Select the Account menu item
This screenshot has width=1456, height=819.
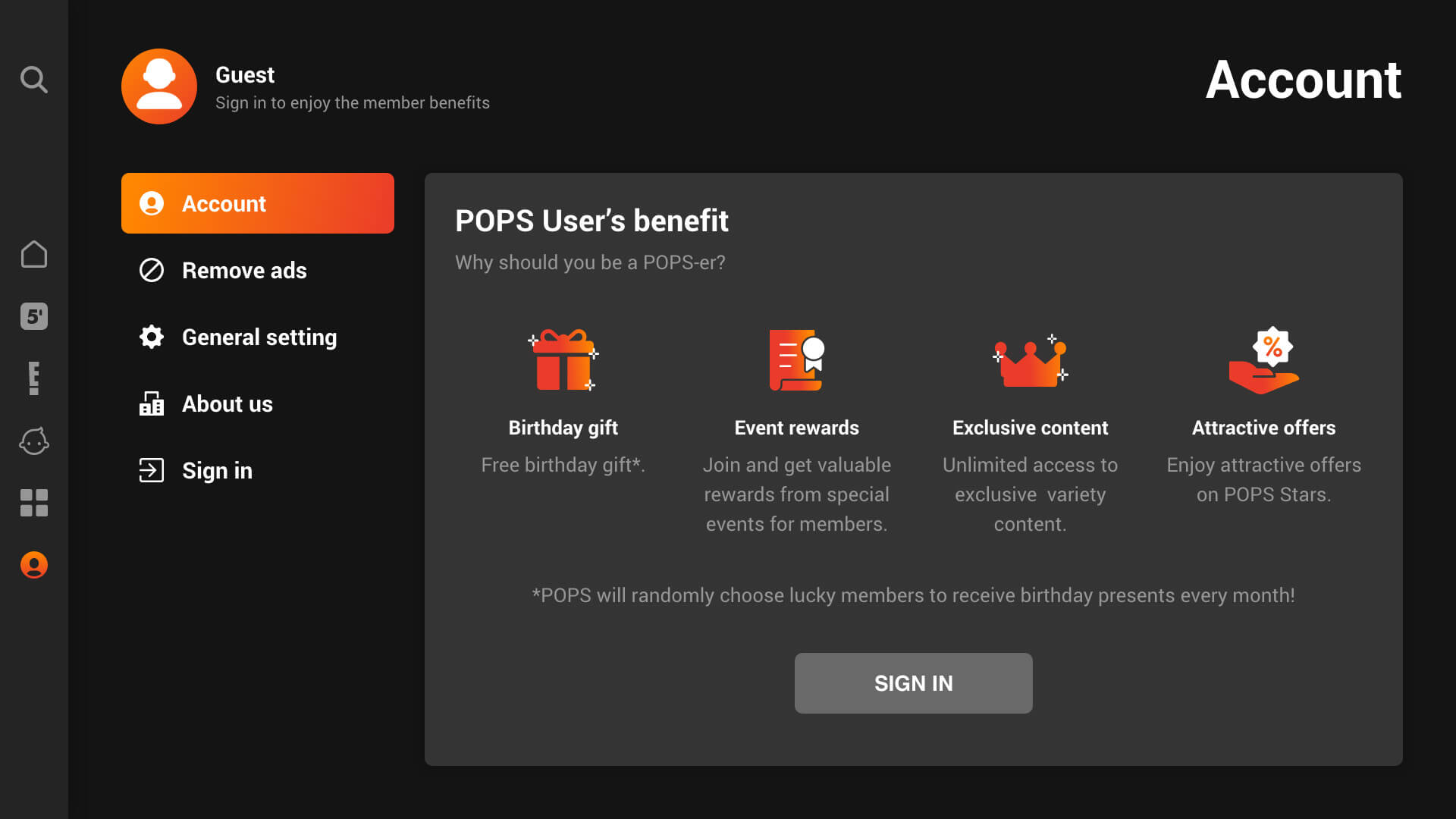258,203
